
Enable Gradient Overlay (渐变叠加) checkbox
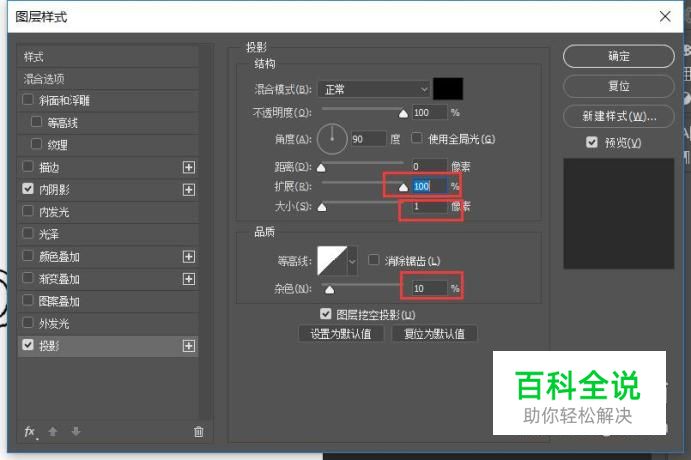(x=28, y=278)
